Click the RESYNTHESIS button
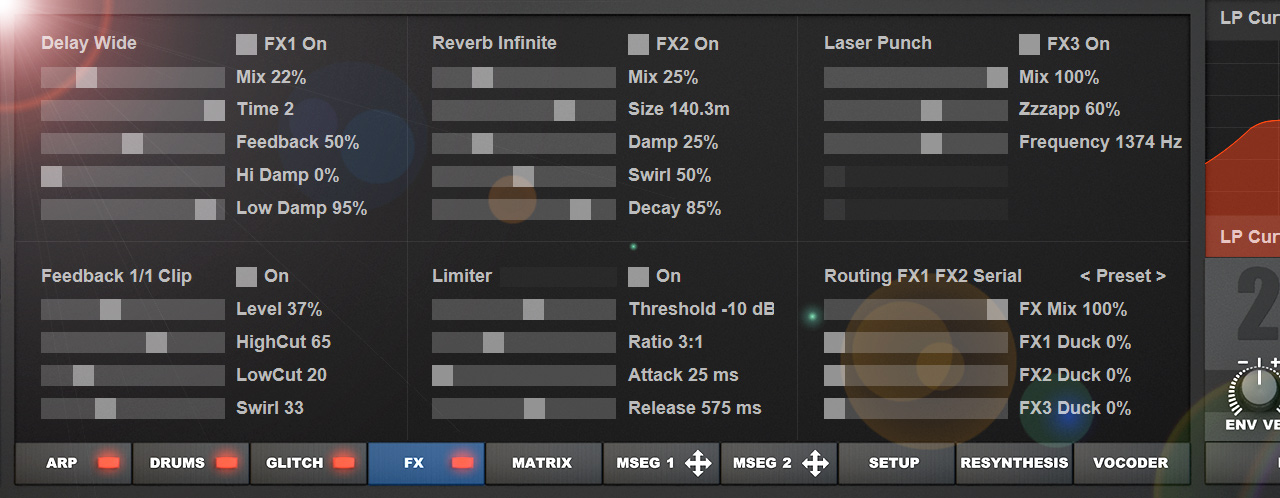This screenshot has width=1280, height=498. point(1014,463)
